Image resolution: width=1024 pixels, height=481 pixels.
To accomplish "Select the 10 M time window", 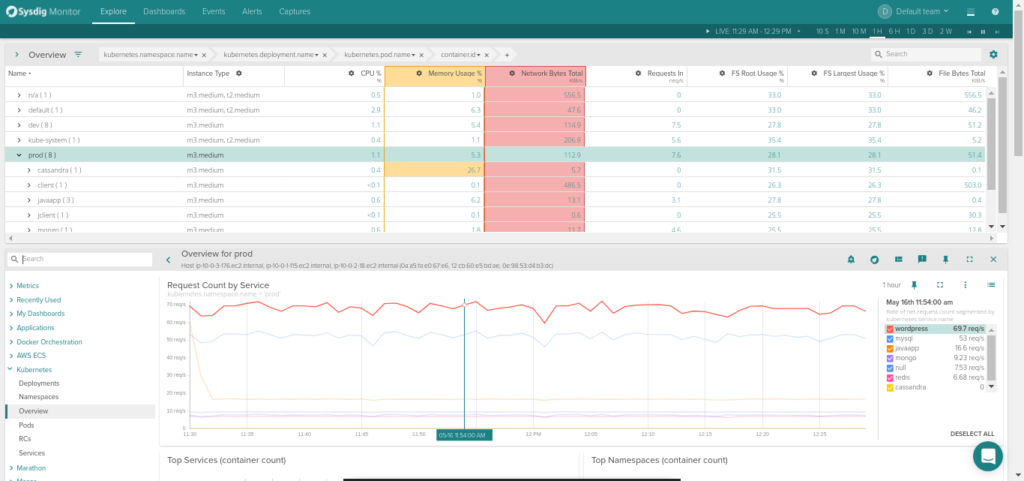I will tap(859, 31).
